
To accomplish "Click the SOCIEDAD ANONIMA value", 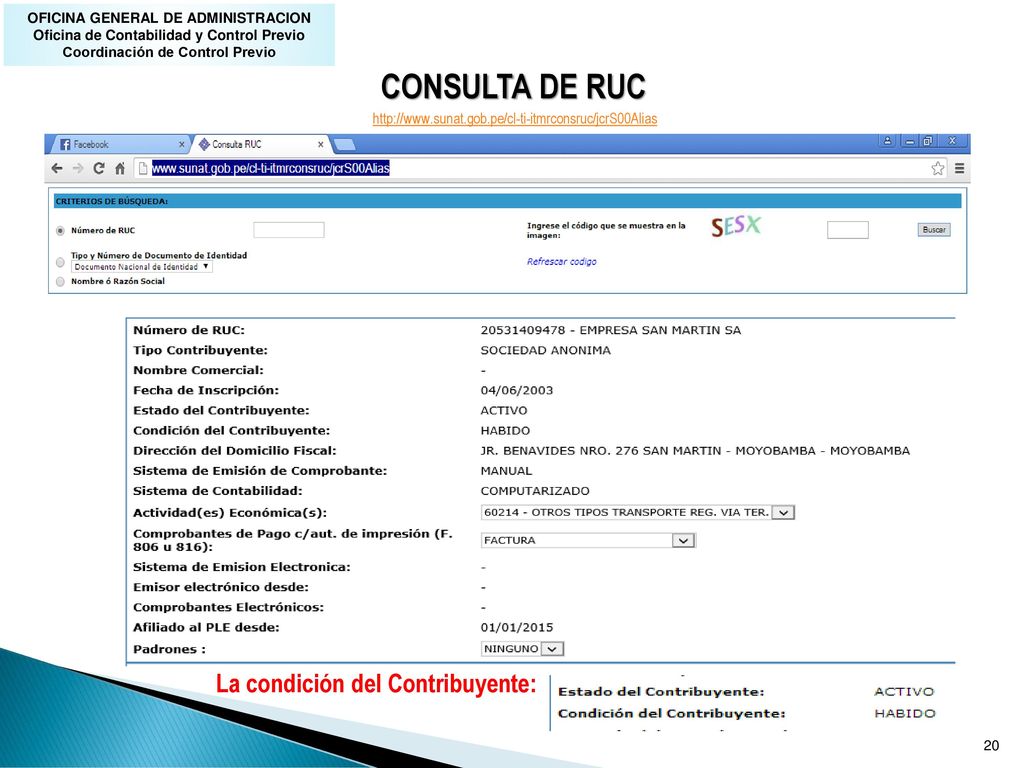I will 545,351.
